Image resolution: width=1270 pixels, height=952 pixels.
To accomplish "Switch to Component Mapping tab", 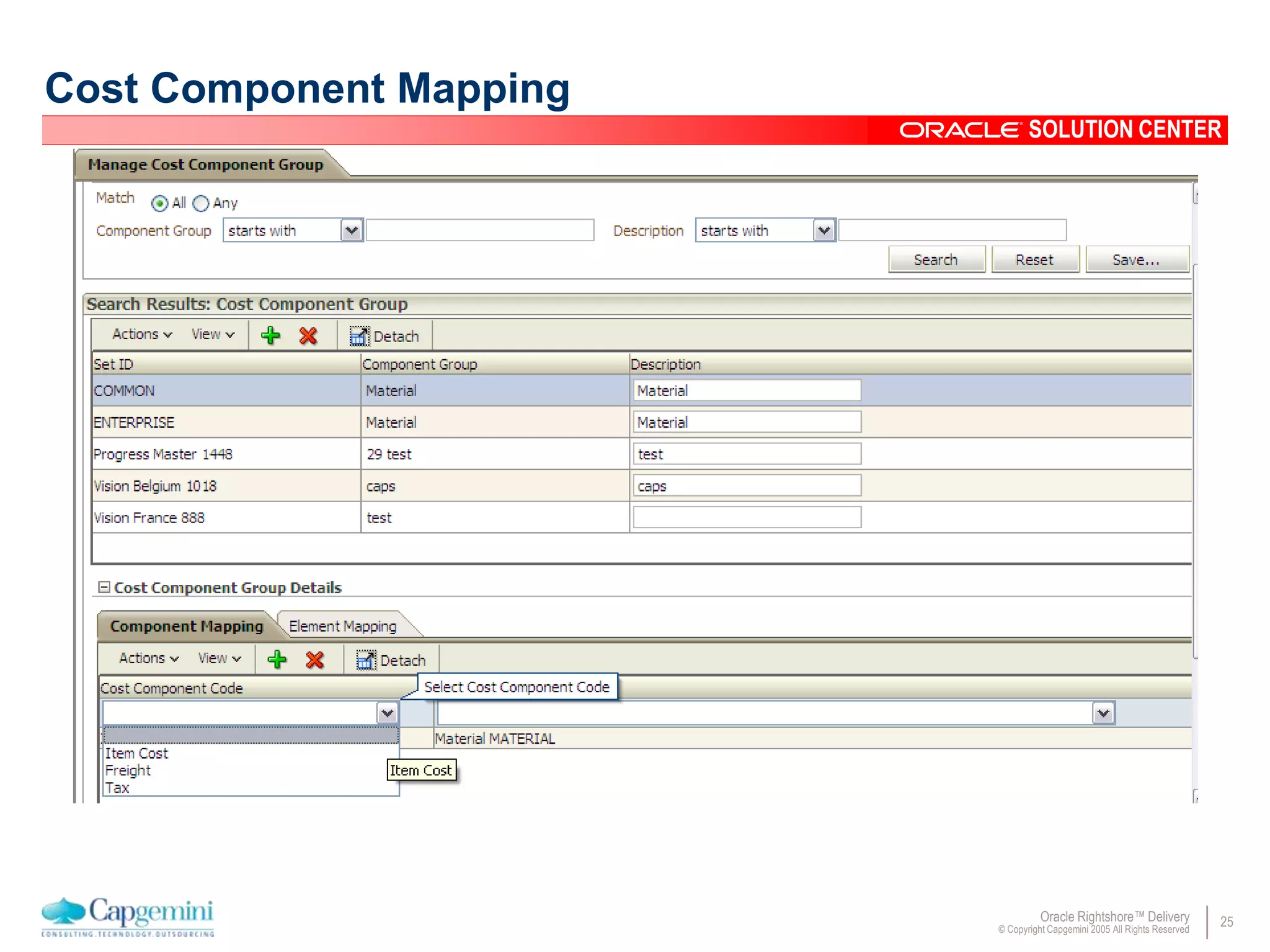I will [187, 626].
